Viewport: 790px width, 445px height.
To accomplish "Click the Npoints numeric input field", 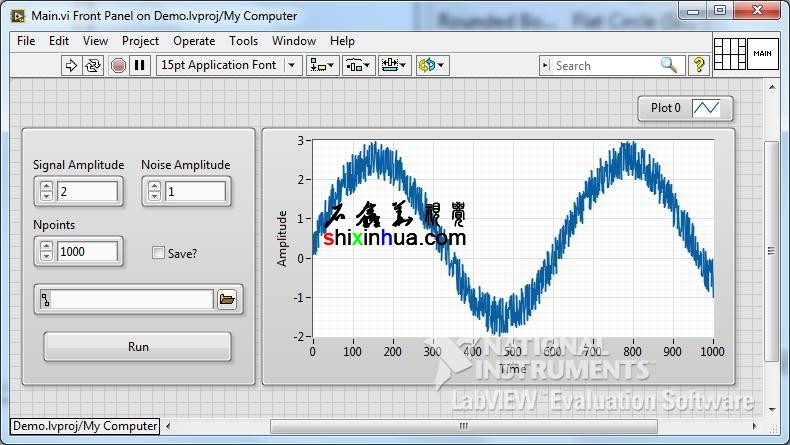I will pyautogui.click(x=88, y=252).
